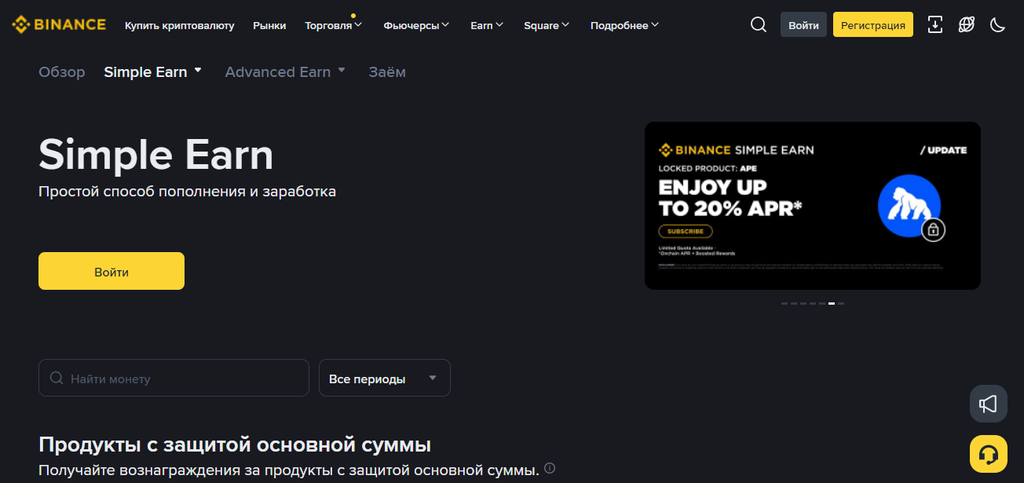Click the blue APE gorilla coin image

pos(909,206)
